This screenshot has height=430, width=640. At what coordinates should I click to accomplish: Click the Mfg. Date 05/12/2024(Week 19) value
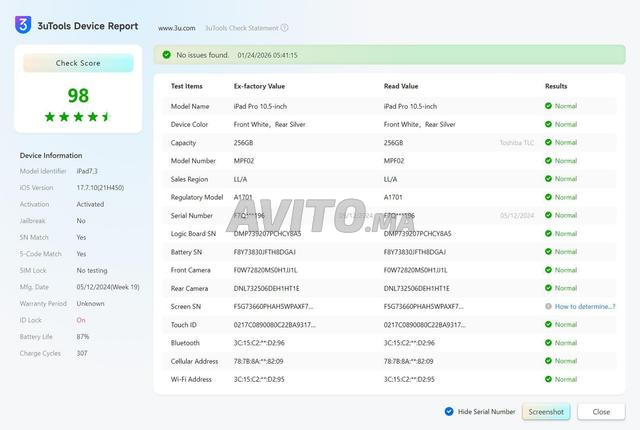[108, 287]
